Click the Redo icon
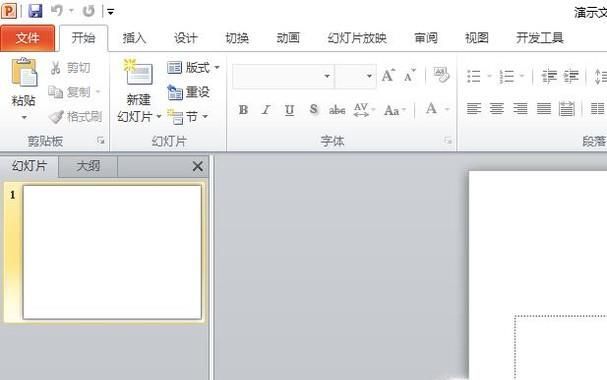 click(89, 11)
